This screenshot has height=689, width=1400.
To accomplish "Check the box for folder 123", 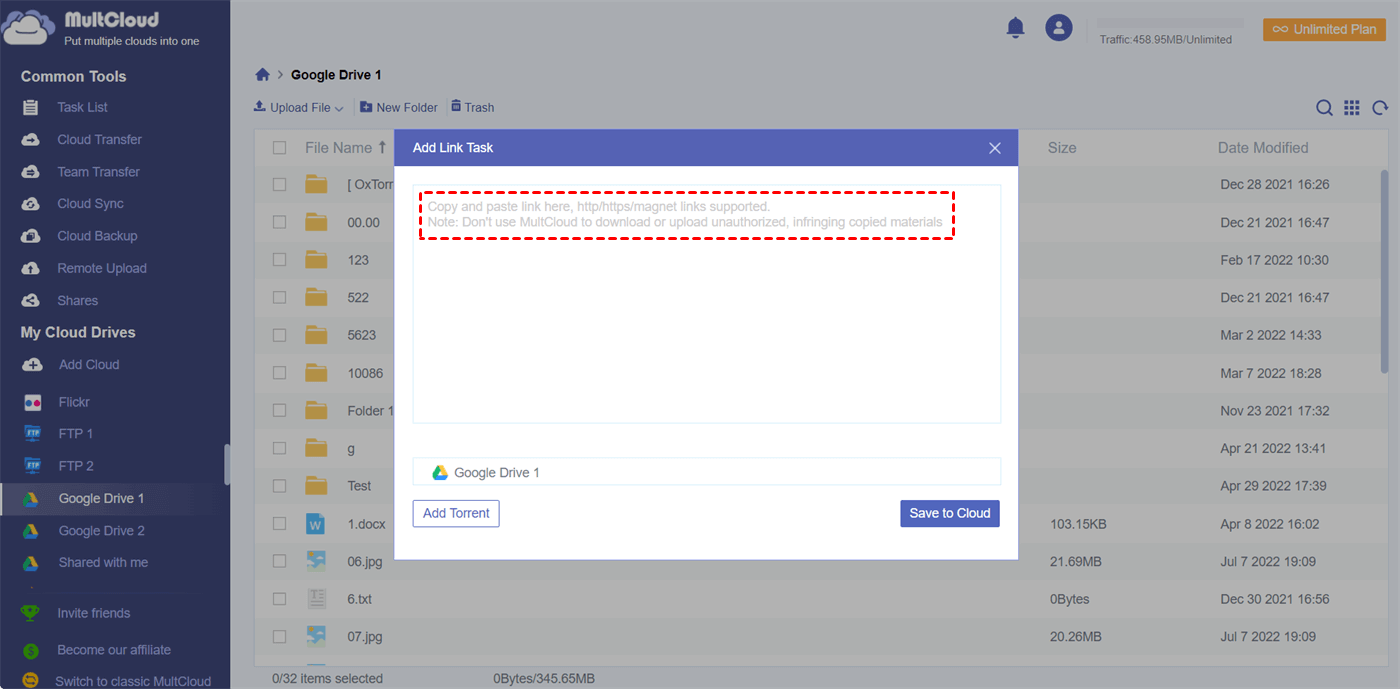I will coord(280,260).
